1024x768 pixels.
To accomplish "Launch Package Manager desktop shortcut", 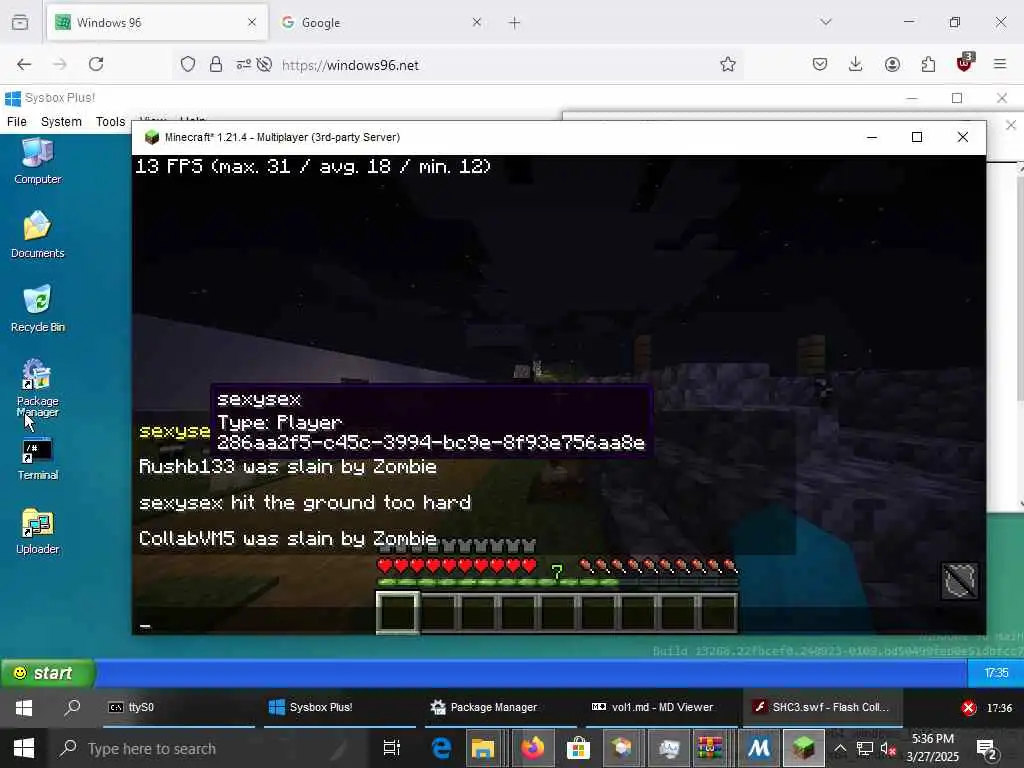I will click(x=38, y=388).
